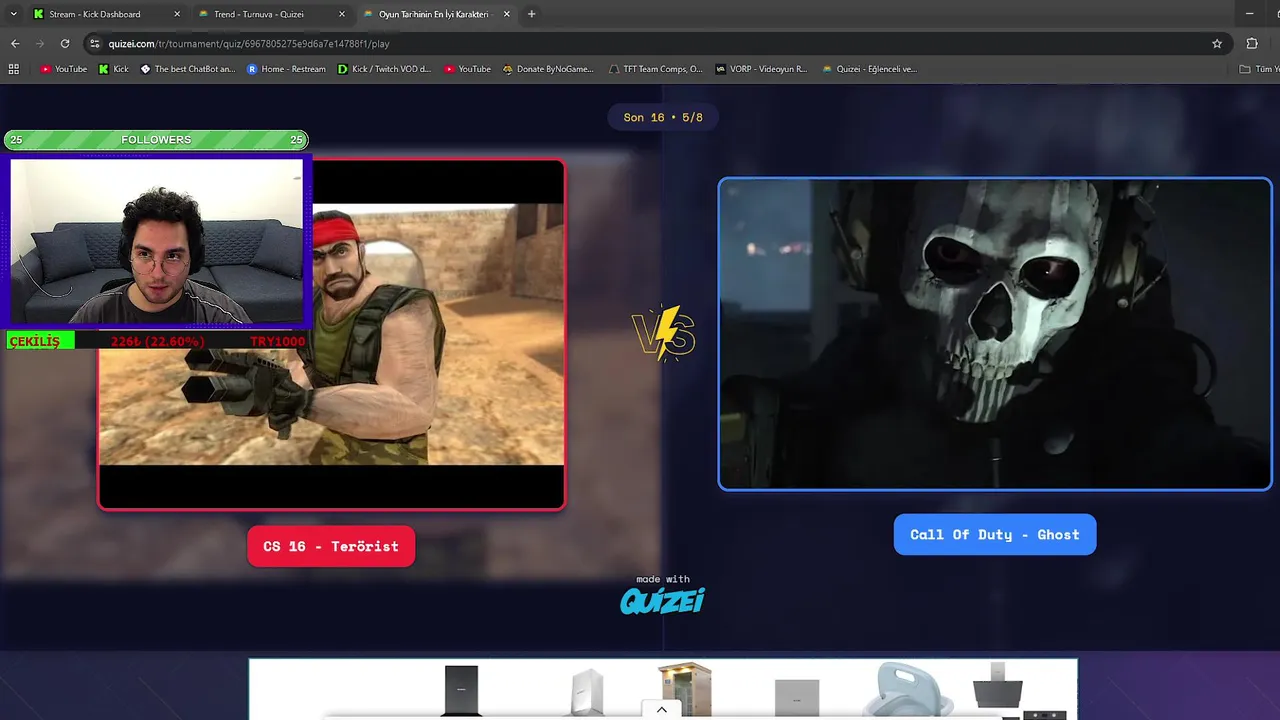Minimize the browser window
Image resolution: width=1280 pixels, height=720 pixels.
pyautogui.click(x=1250, y=14)
